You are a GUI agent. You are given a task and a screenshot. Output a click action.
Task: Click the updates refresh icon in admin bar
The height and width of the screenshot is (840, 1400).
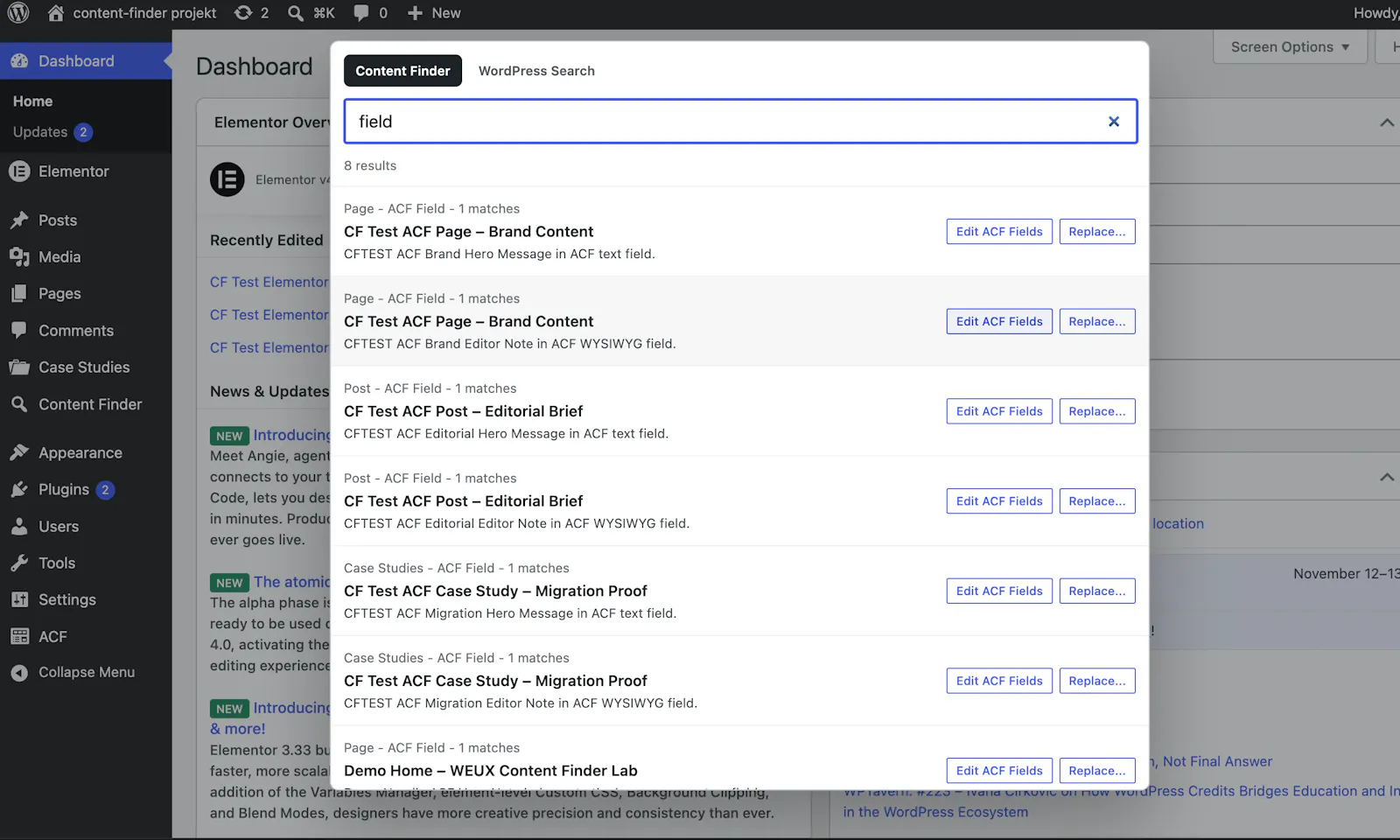point(243,13)
